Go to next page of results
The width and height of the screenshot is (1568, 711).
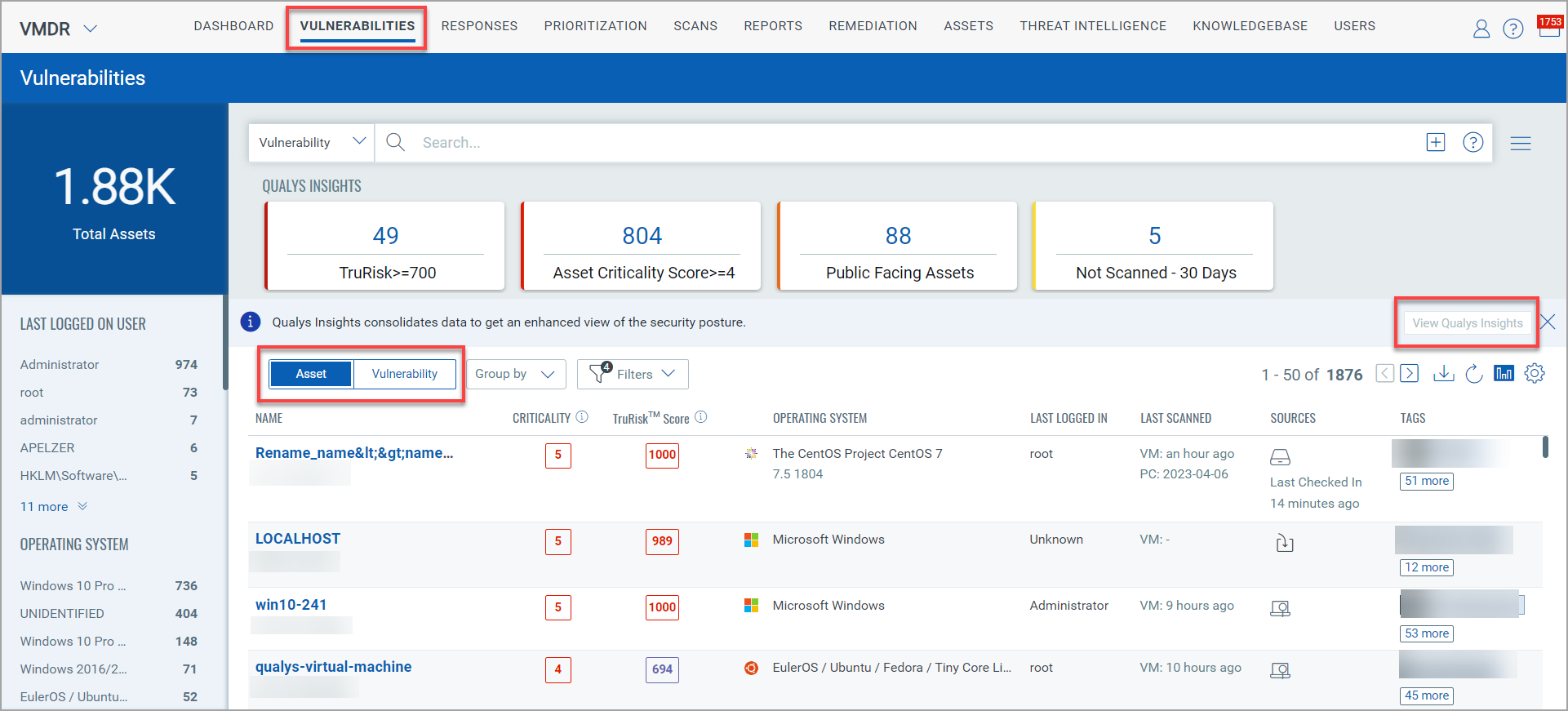click(1409, 373)
